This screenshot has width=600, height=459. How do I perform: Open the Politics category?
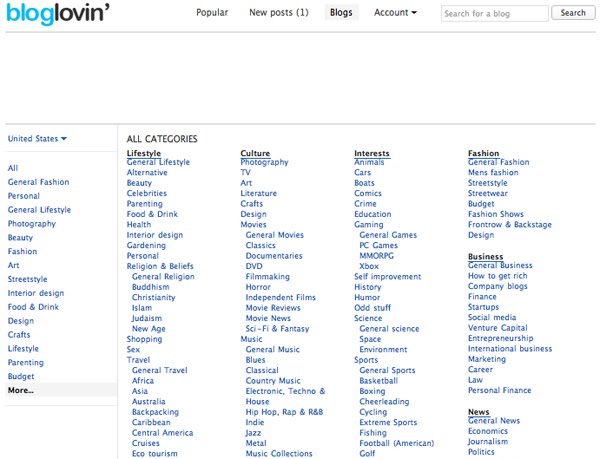click(481, 452)
